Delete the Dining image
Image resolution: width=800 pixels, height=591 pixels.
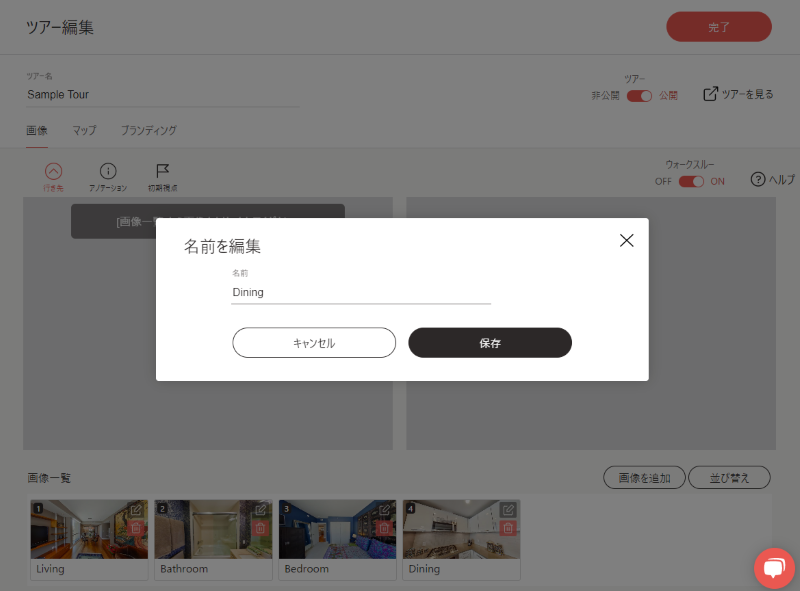pos(508,528)
